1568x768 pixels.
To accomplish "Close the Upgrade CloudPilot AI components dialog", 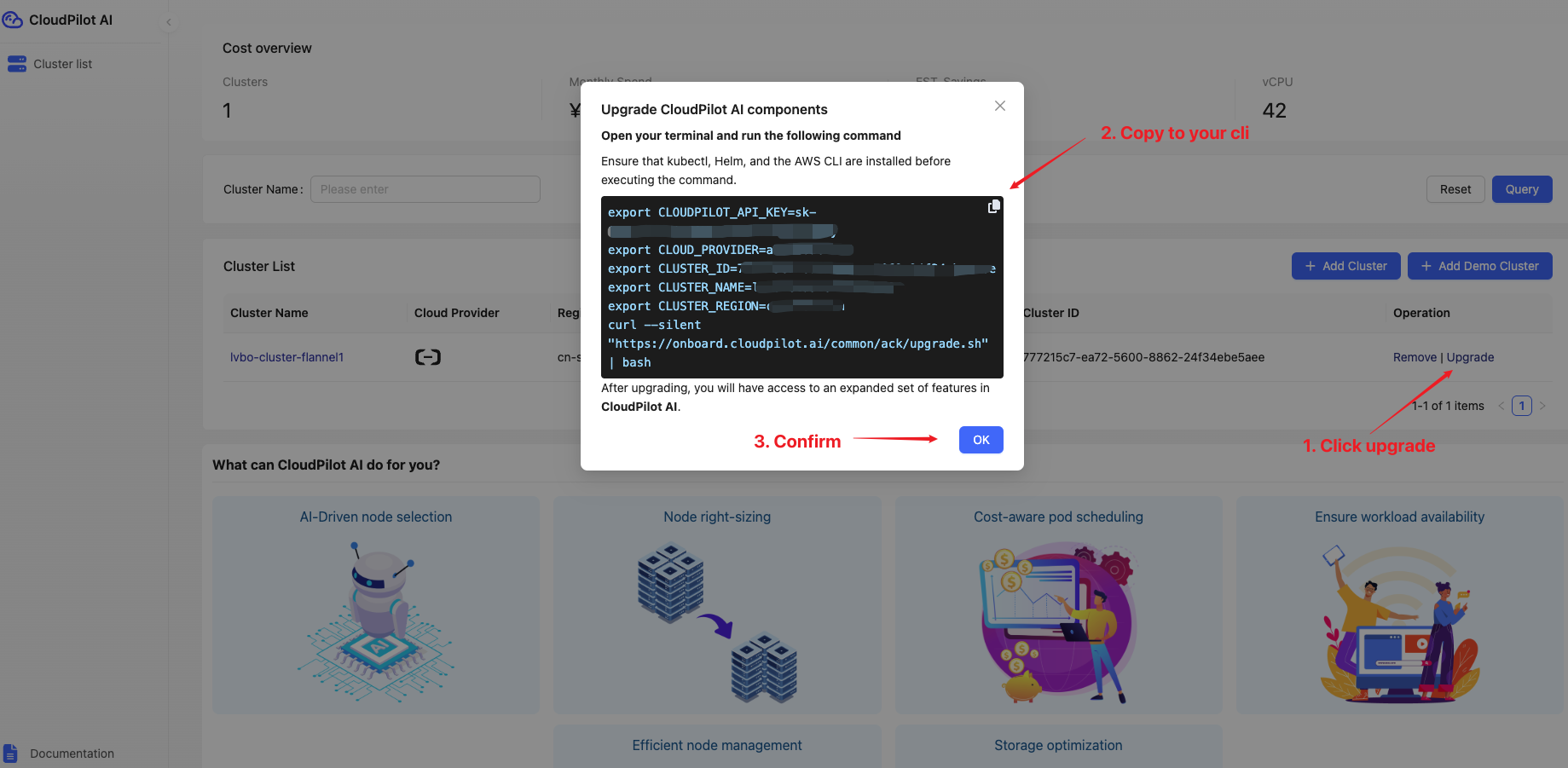I will pyautogui.click(x=1000, y=106).
